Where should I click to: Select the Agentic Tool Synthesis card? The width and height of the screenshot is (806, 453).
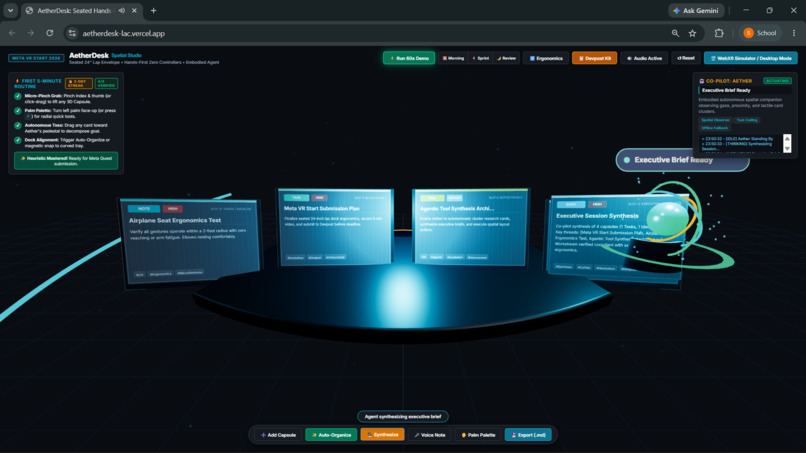point(470,227)
